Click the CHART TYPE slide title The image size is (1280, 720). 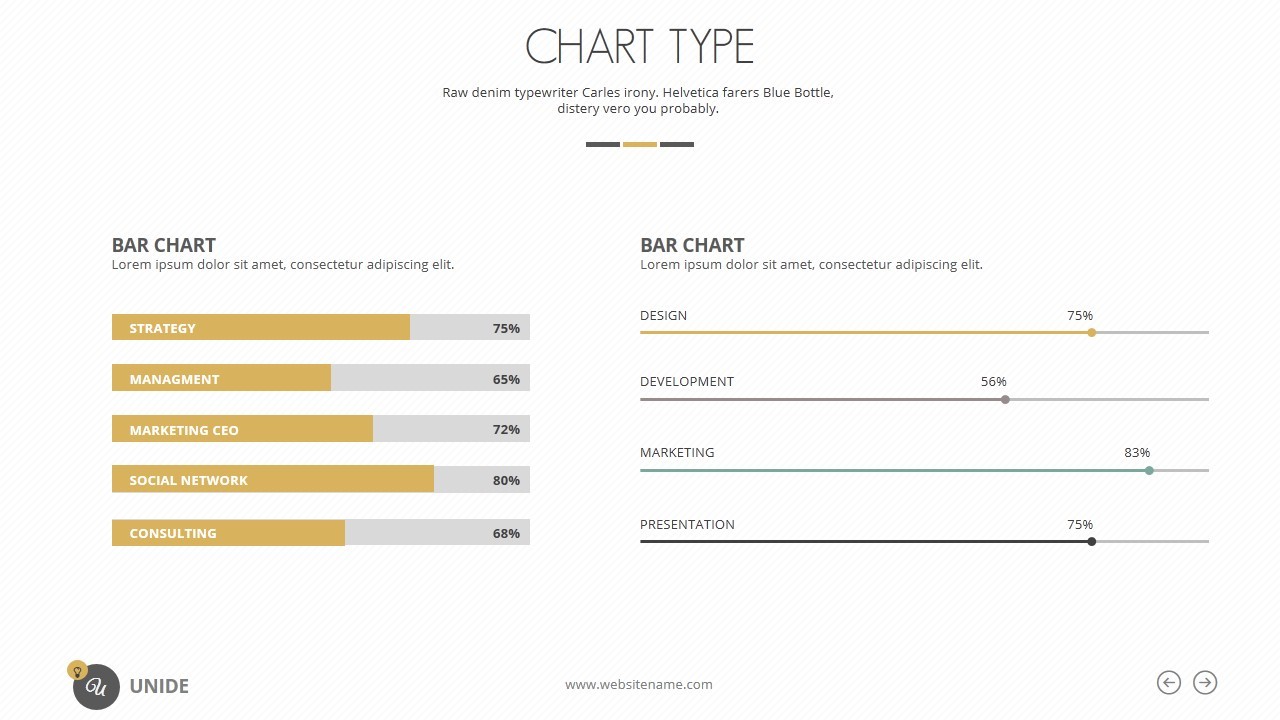coord(640,47)
